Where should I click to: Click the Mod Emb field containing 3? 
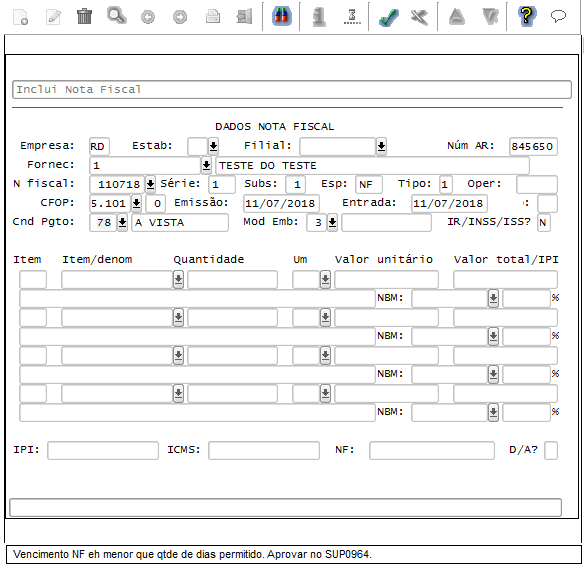[x=317, y=223]
